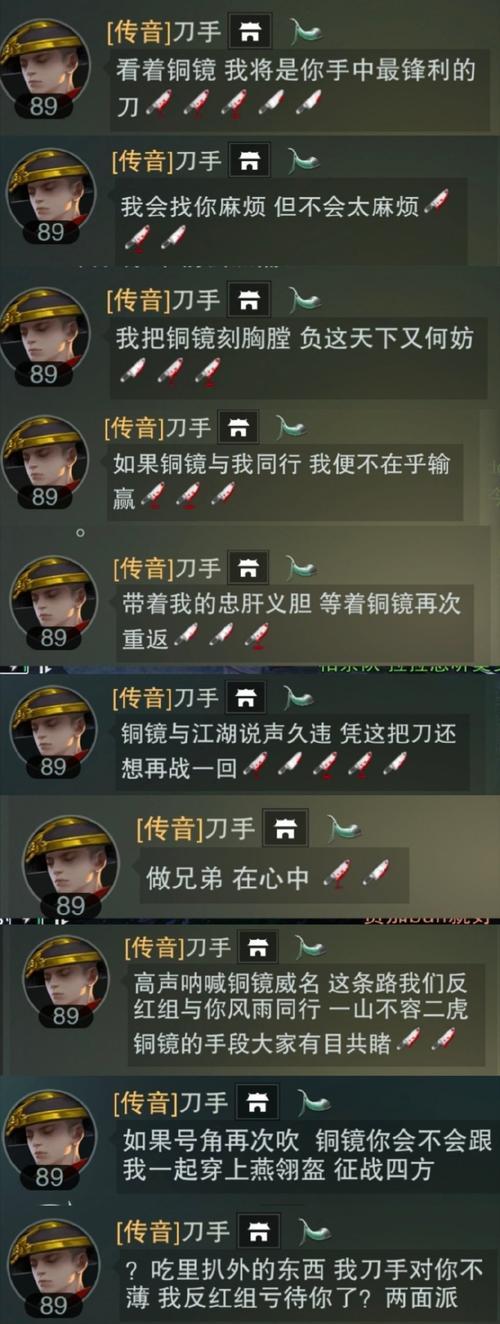The width and height of the screenshot is (500, 1324).
Task: Click [传音] tag above 我会找你麻烦 message
Action: pos(139,160)
